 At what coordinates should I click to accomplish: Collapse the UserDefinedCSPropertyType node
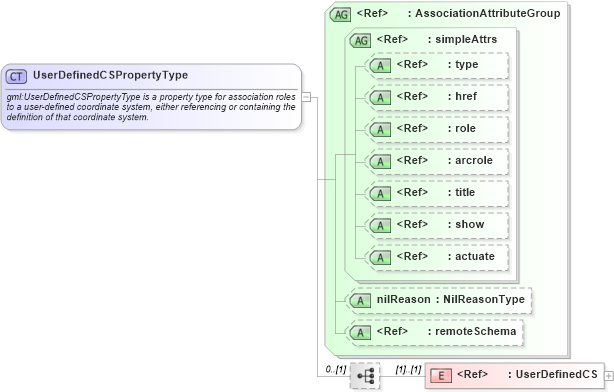pyautogui.click(x=306, y=97)
